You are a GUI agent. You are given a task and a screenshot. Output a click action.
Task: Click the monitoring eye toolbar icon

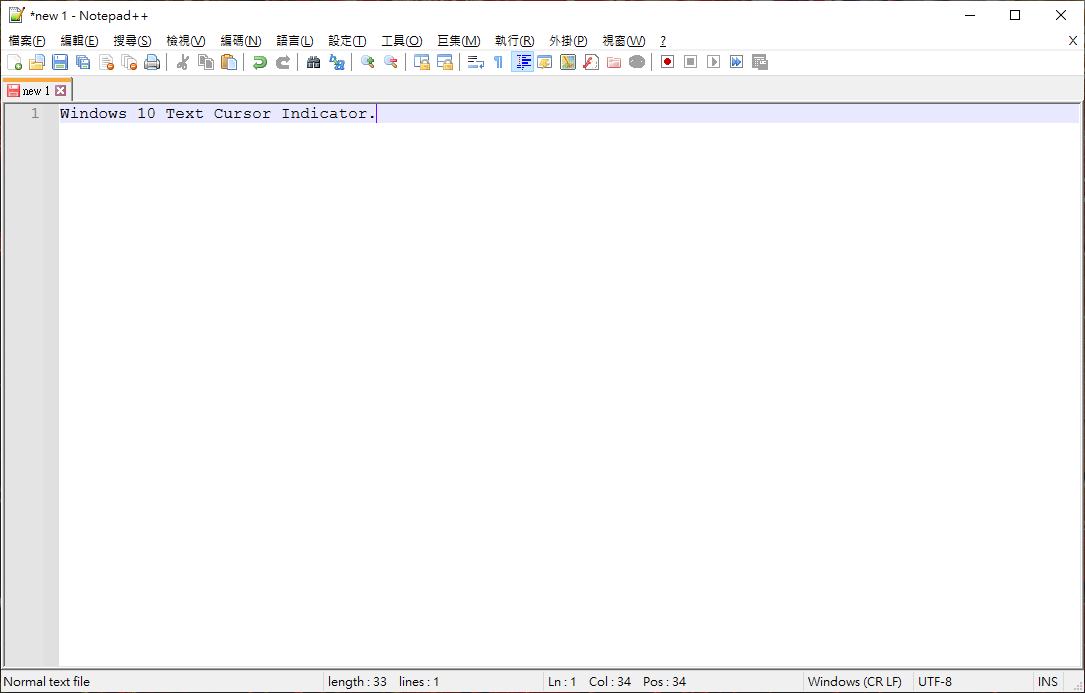637,62
